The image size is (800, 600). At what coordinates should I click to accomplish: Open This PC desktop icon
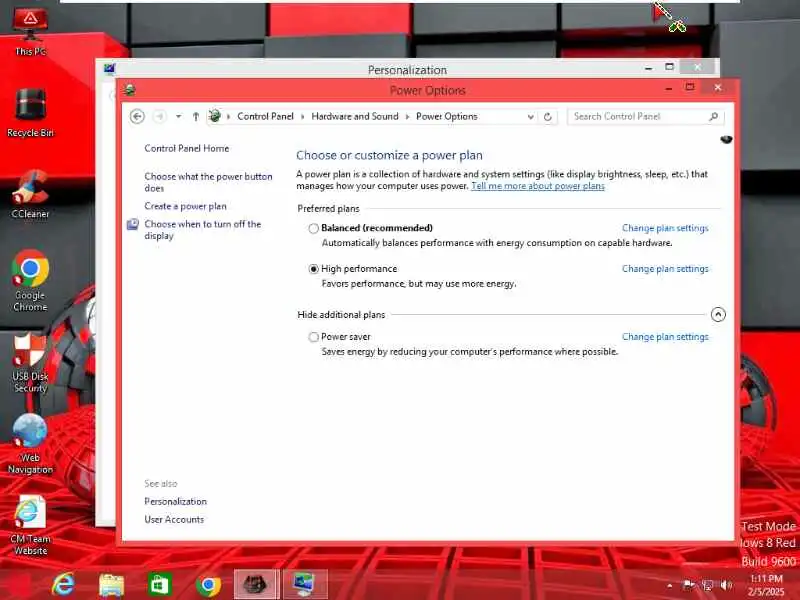[30, 32]
